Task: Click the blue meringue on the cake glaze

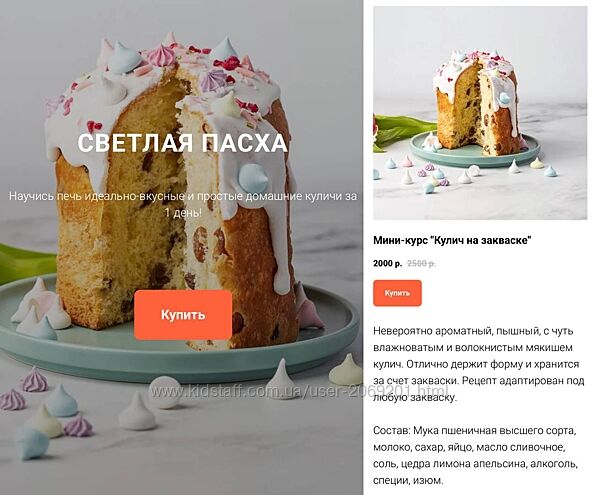Action: pos(253,177)
